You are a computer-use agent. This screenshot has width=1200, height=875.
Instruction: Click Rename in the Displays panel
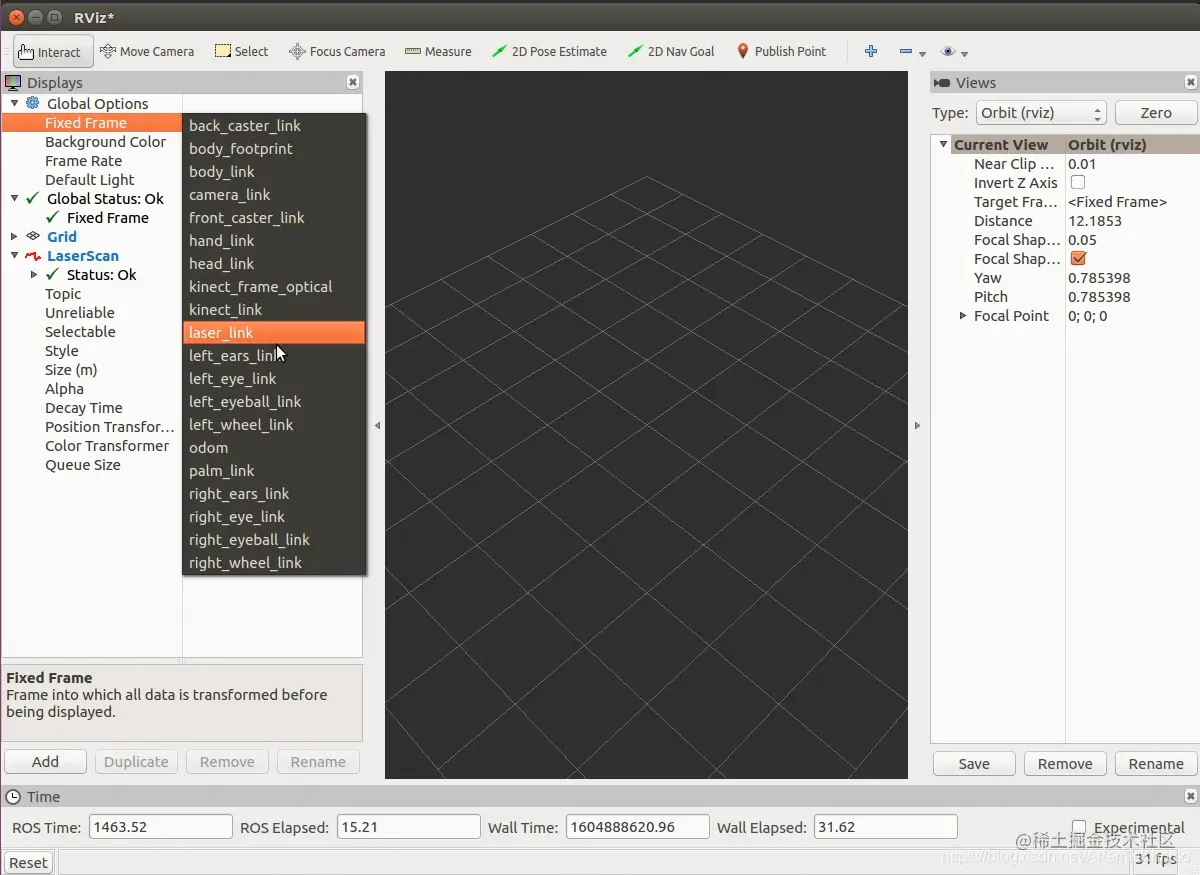(x=318, y=762)
